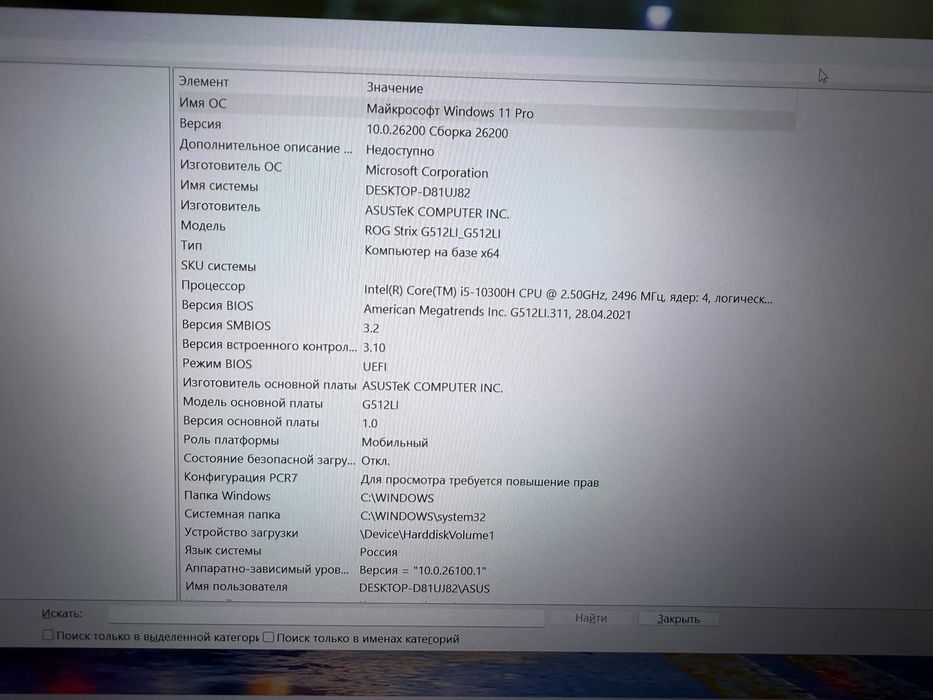
Task: Select the 'C:\WINDOWS' value
Action: click(397, 498)
